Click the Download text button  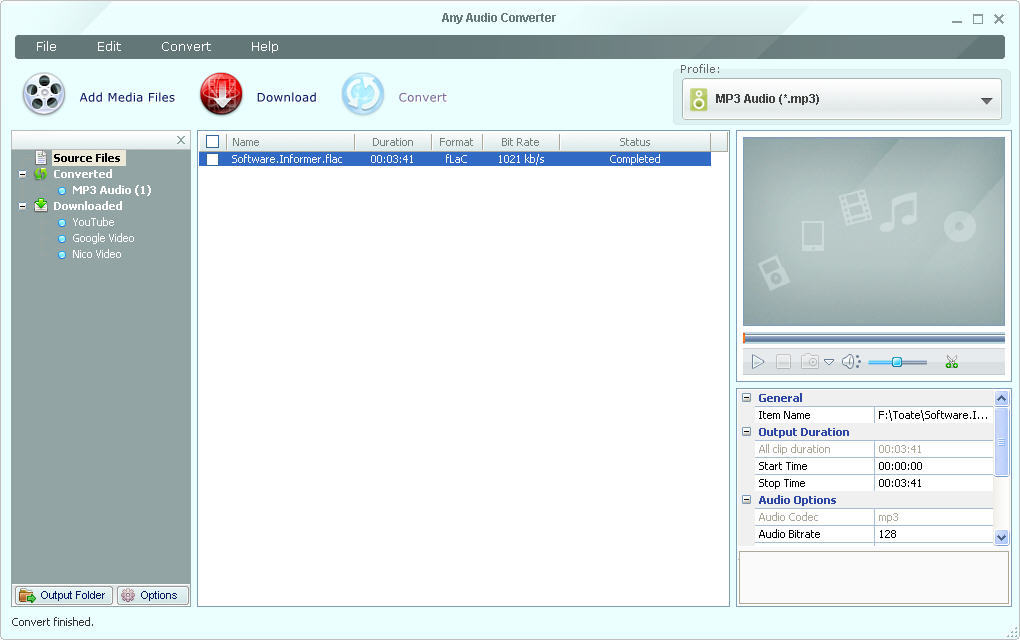[287, 98]
